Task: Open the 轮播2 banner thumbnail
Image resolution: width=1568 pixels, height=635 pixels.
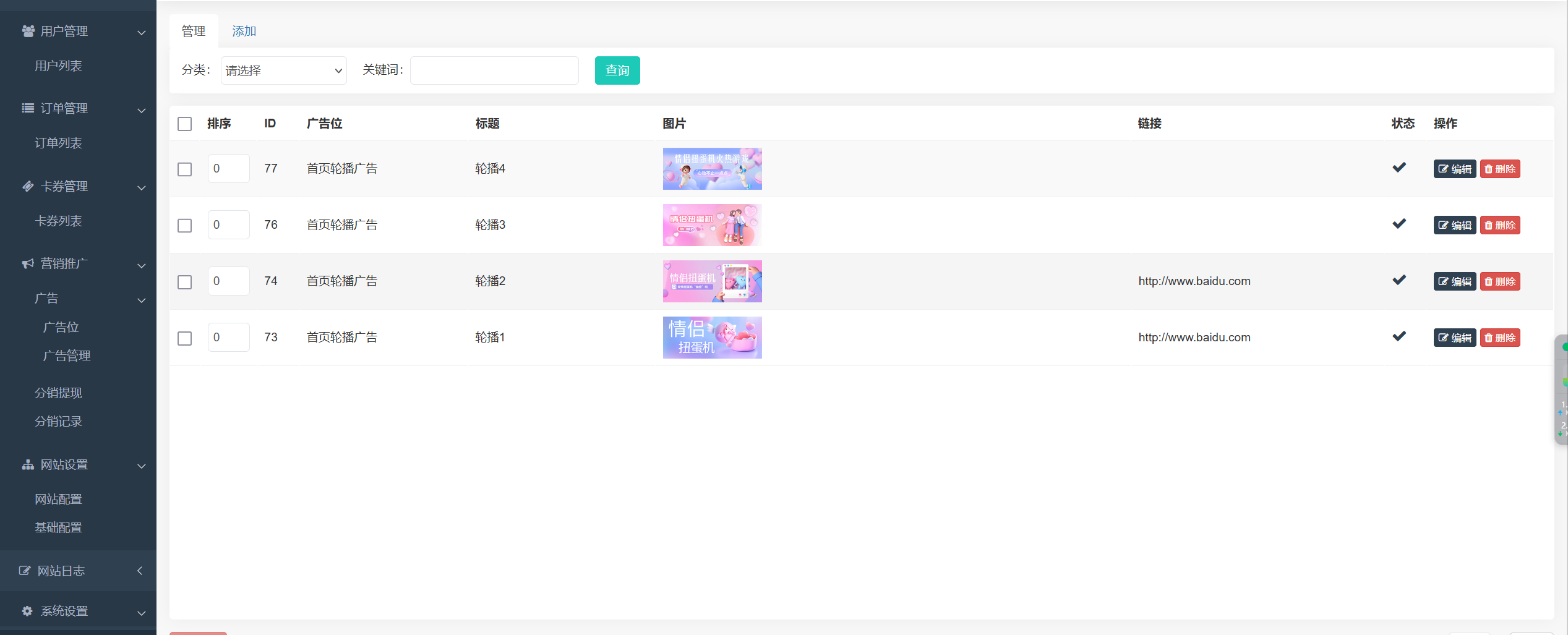Action: tap(712, 281)
